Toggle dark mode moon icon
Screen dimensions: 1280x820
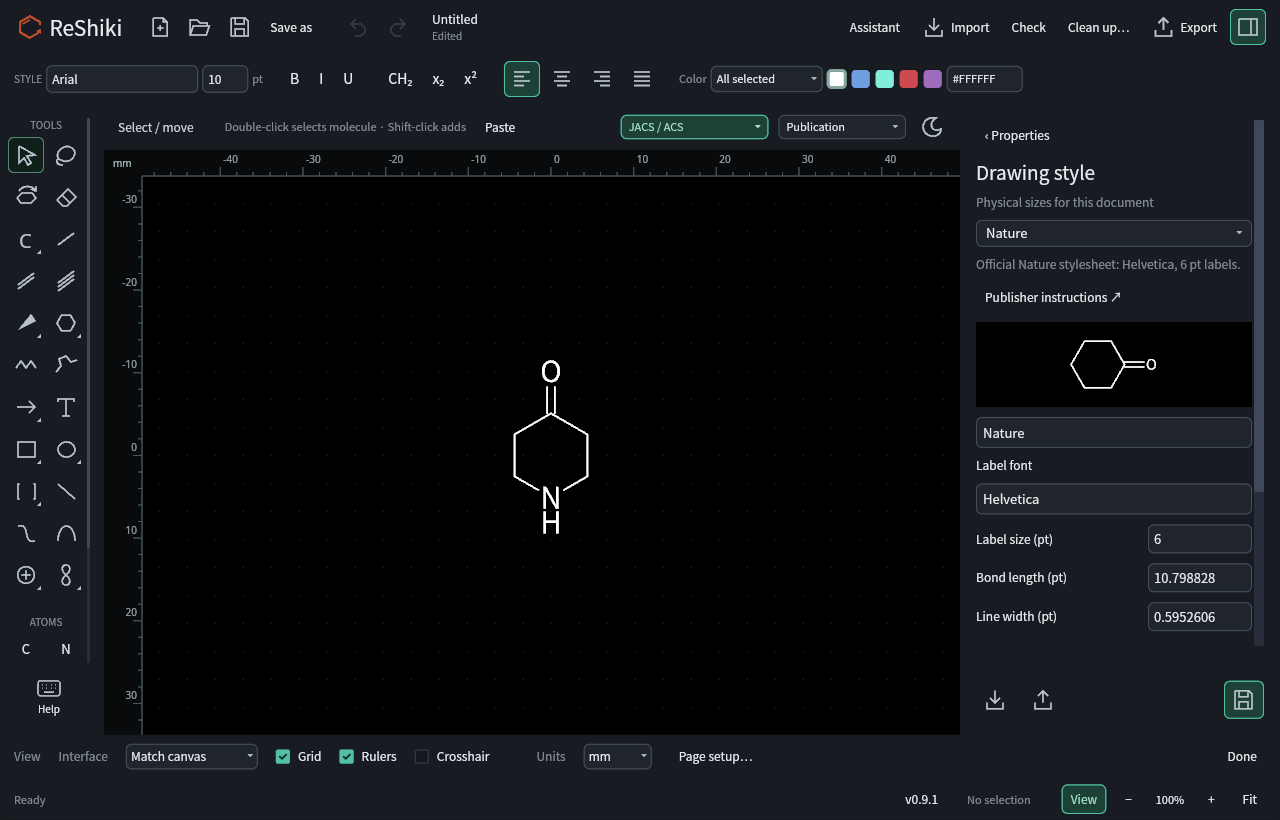[932, 127]
